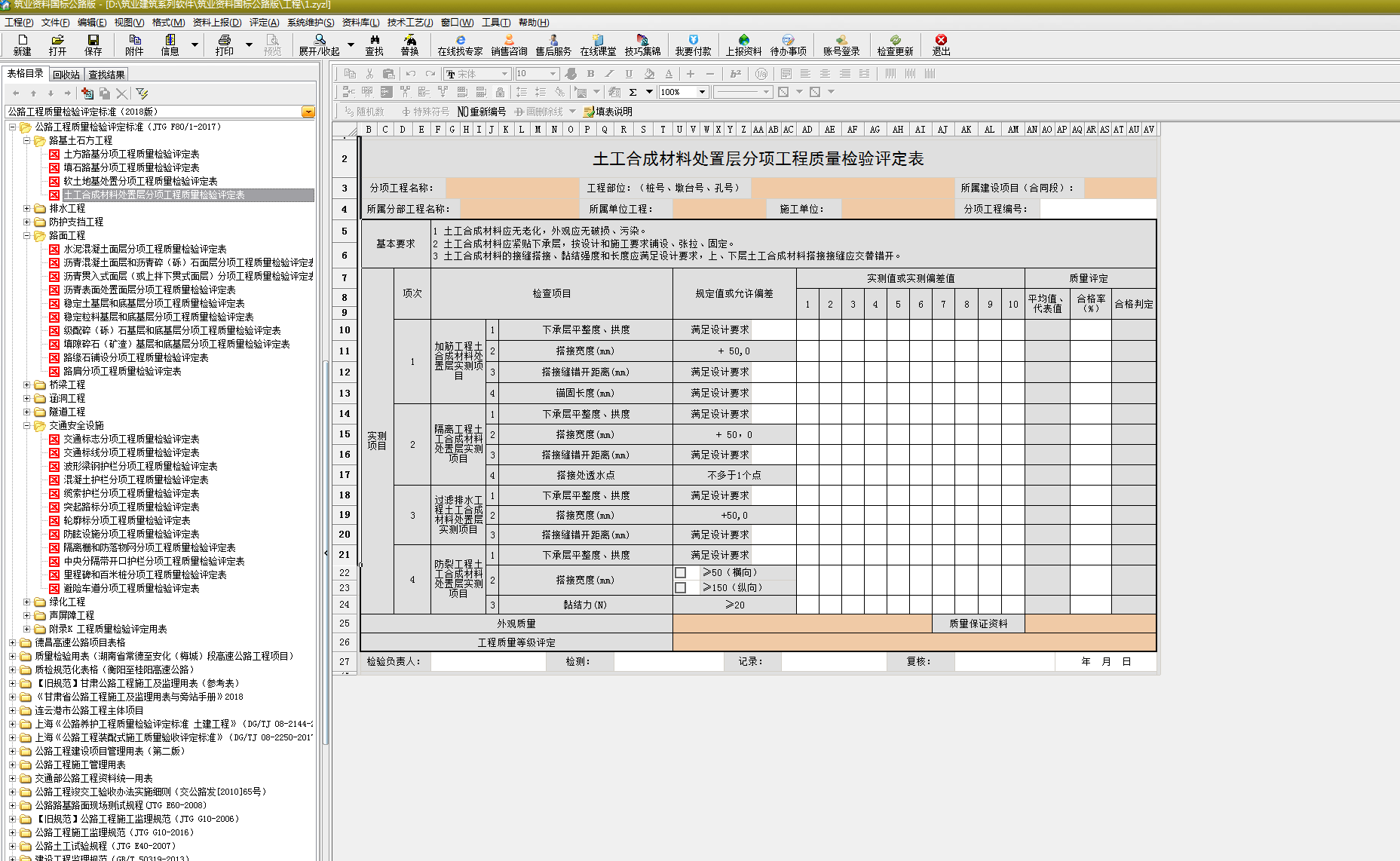Click the 填表说明 form instructions button
Screen dimensions: 1400x861
pos(608,112)
